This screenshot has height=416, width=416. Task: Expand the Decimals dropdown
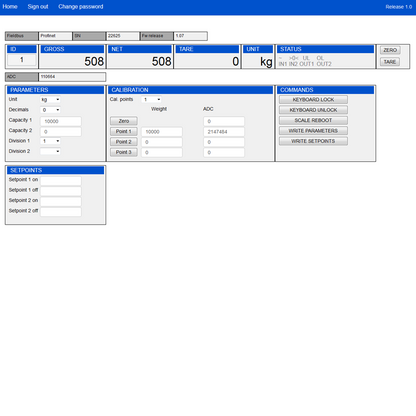click(50, 110)
